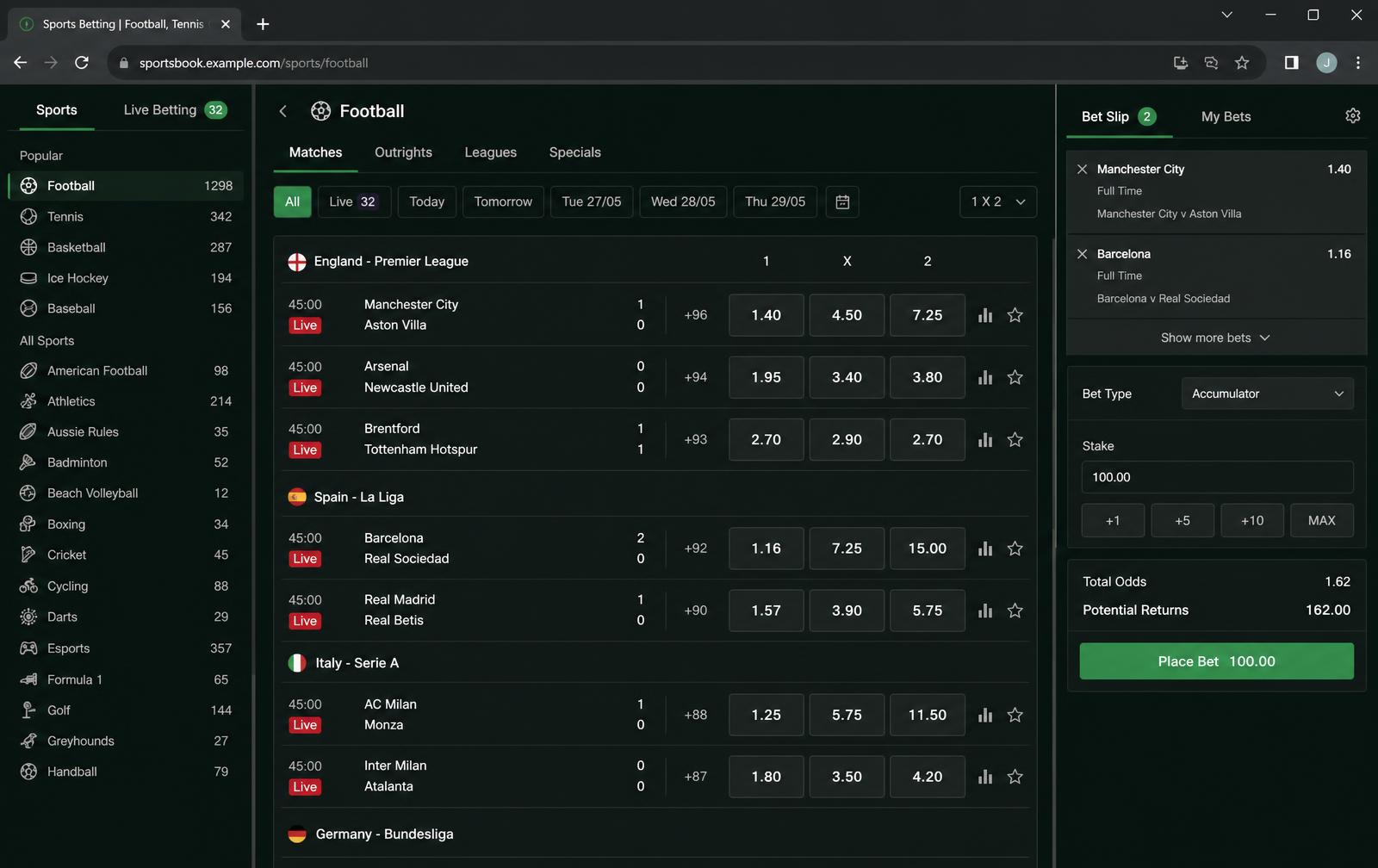This screenshot has height=868, width=1378.
Task: Reload the page in browser
Action: 82,63
